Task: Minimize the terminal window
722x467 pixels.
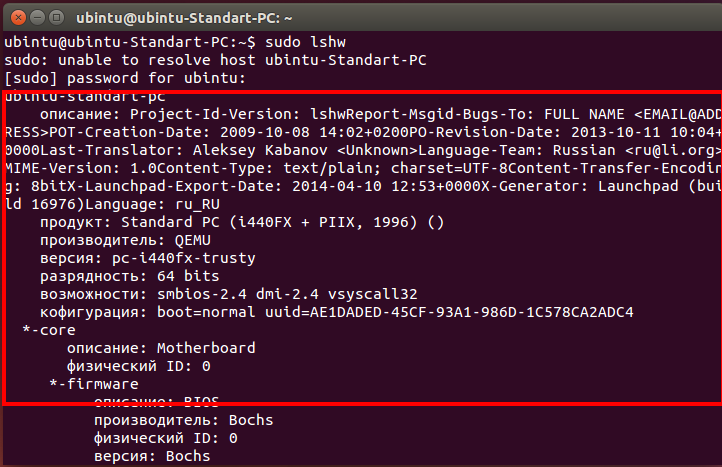Action: 37,18
